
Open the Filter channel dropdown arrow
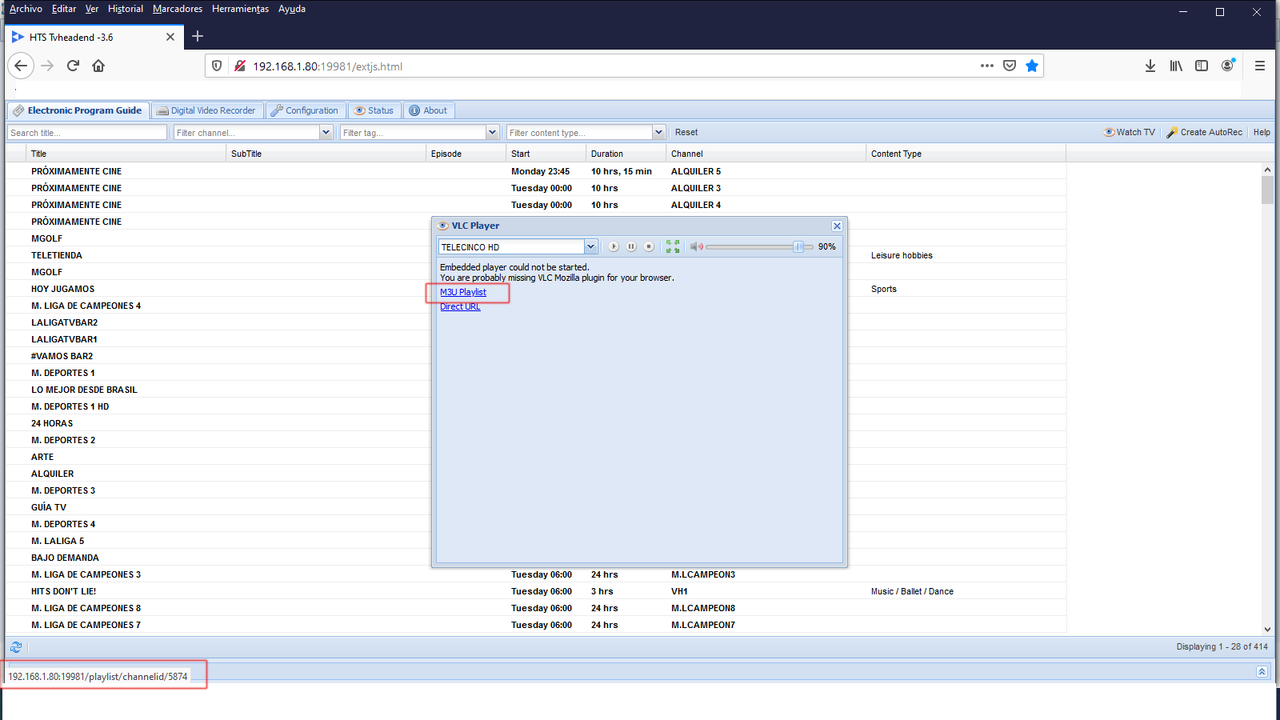click(x=326, y=132)
